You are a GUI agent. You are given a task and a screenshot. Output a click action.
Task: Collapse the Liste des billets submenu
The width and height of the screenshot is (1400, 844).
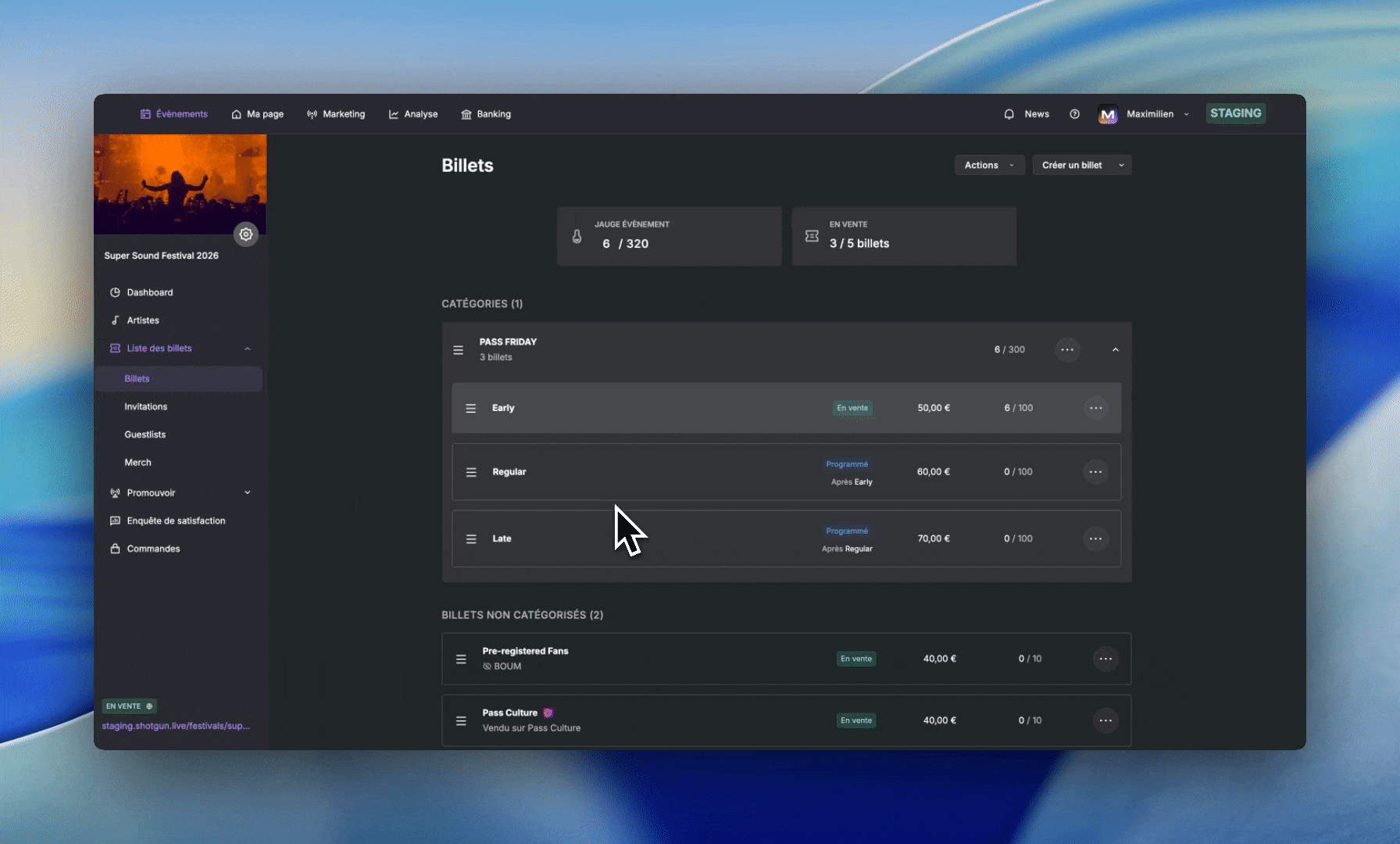pos(248,349)
